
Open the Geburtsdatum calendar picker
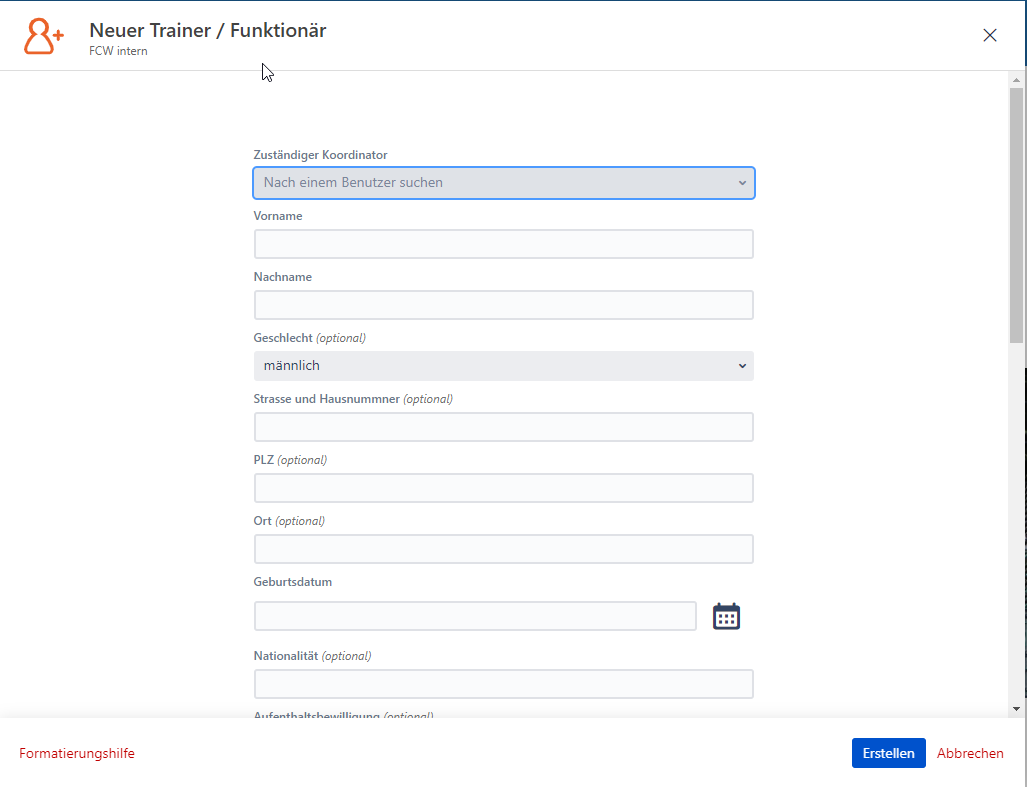pos(726,616)
